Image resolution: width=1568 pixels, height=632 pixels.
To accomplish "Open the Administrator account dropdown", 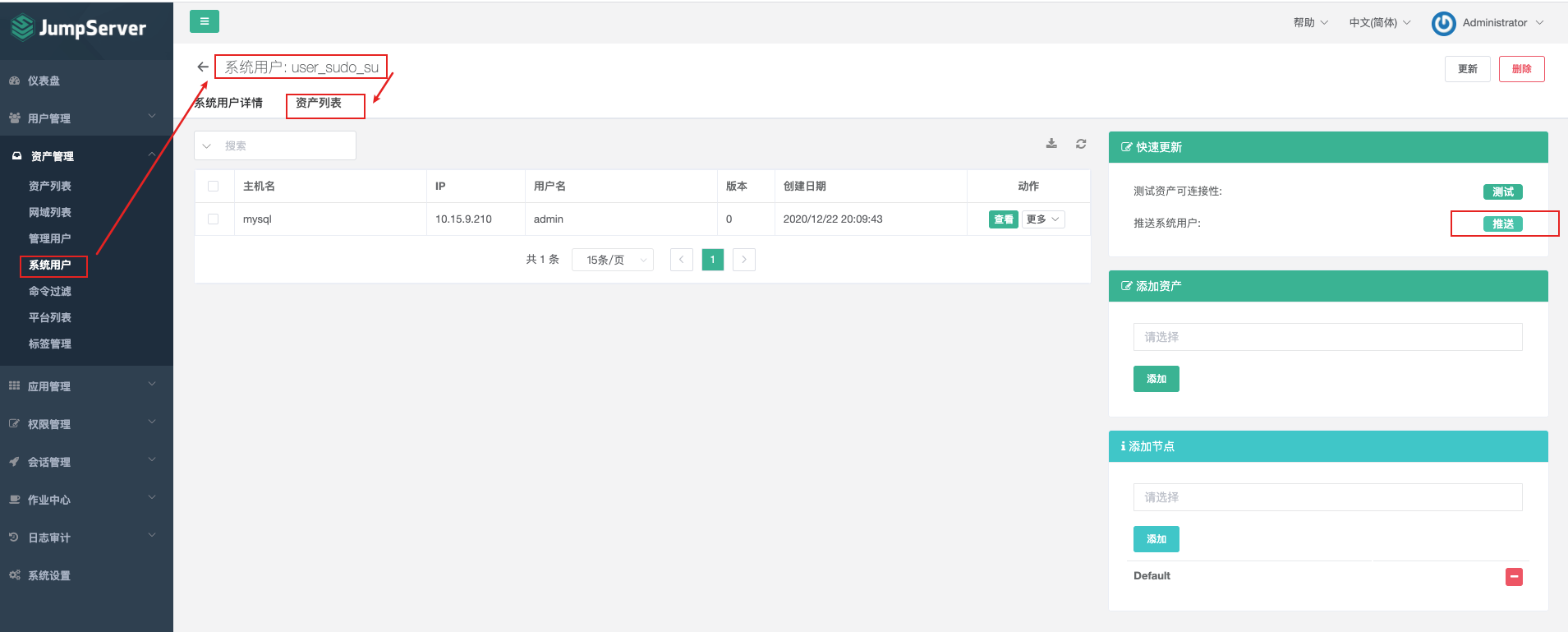I will [1503, 23].
